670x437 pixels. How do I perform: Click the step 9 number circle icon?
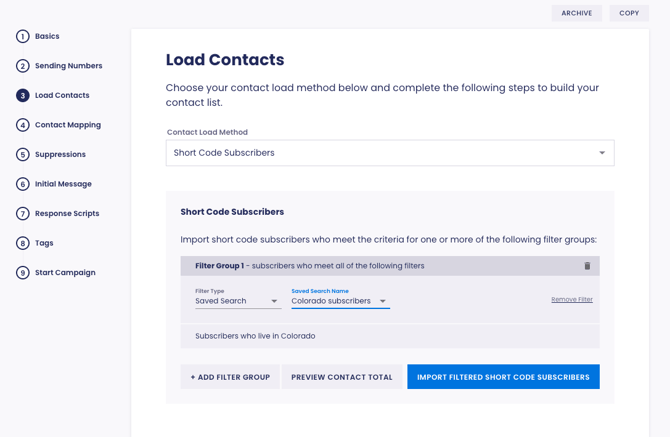point(22,273)
